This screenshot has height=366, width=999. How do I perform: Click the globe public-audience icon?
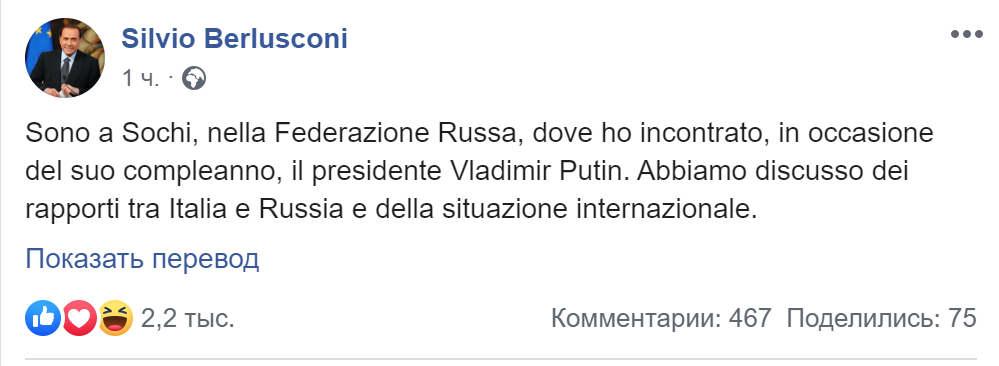[194, 78]
